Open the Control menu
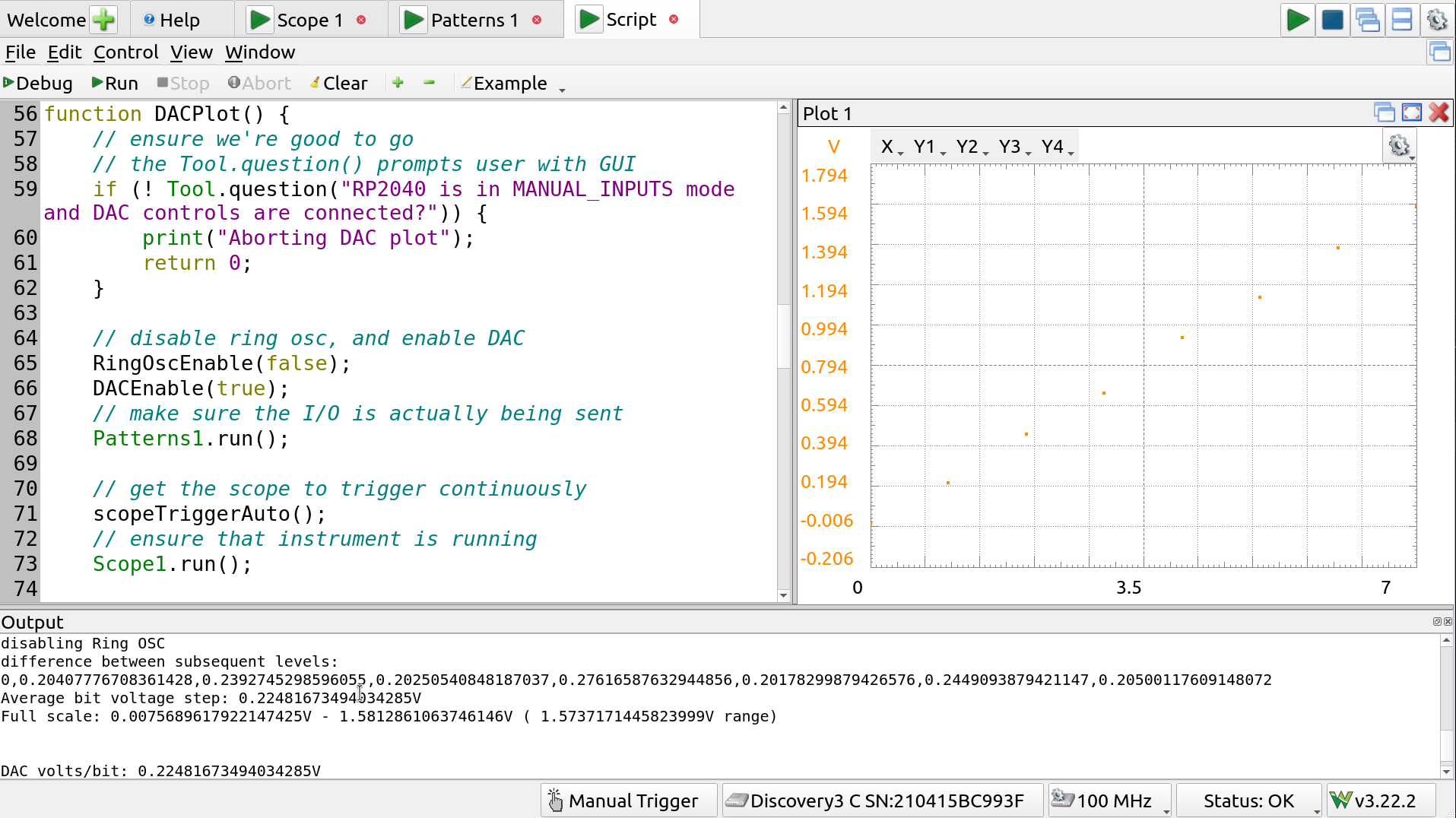This screenshot has width=1456, height=818. (x=125, y=52)
